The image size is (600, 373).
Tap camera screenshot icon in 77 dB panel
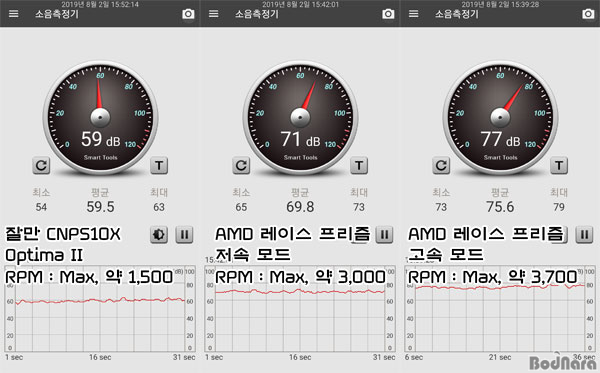tap(588, 14)
